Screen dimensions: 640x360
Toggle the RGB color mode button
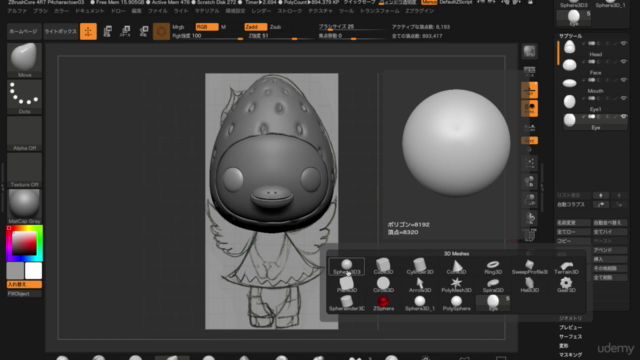point(207,27)
